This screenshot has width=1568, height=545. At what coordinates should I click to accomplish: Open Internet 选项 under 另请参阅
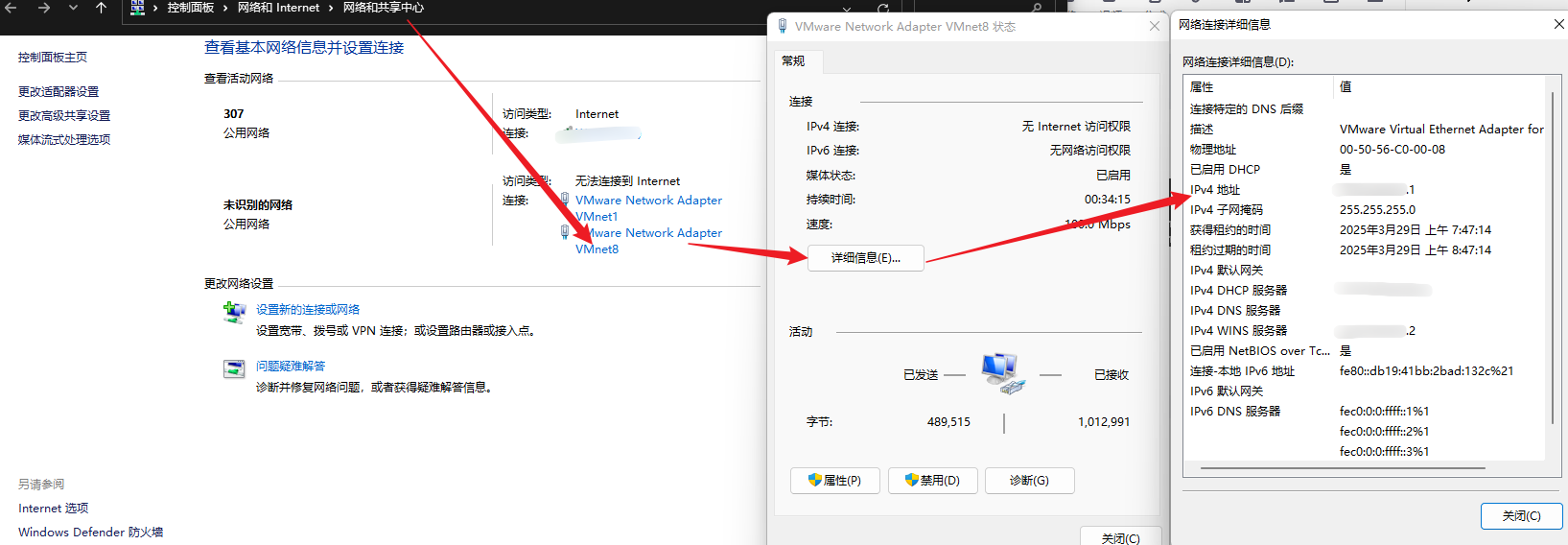pos(53,509)
